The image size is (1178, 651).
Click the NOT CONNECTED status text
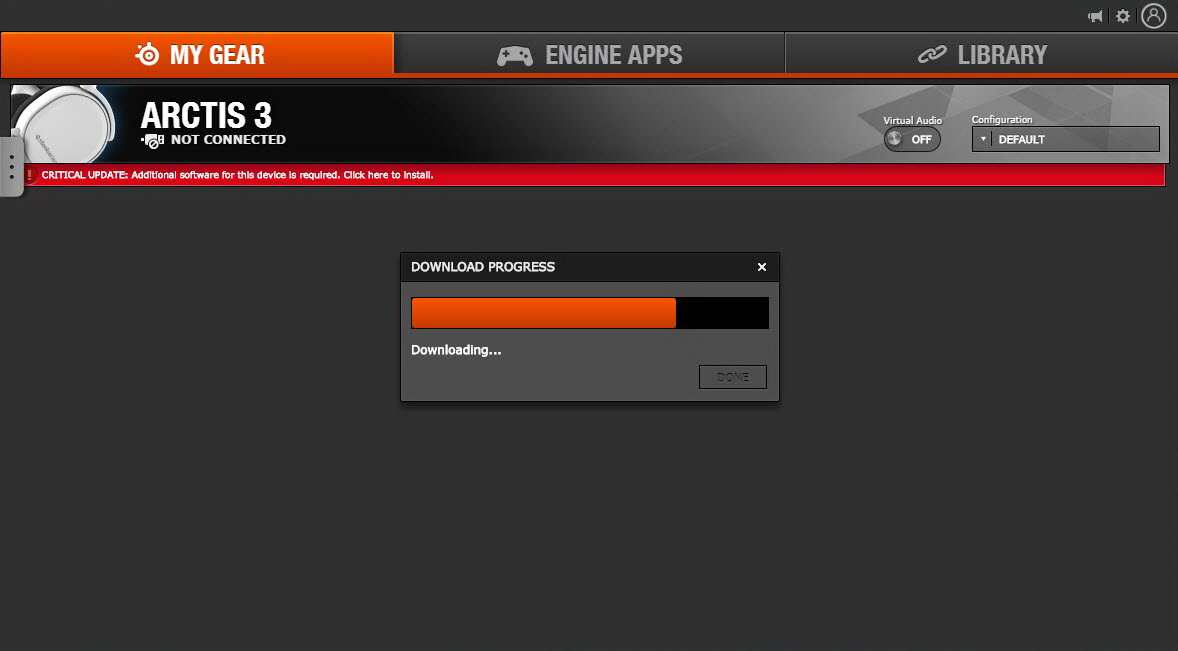228,140
